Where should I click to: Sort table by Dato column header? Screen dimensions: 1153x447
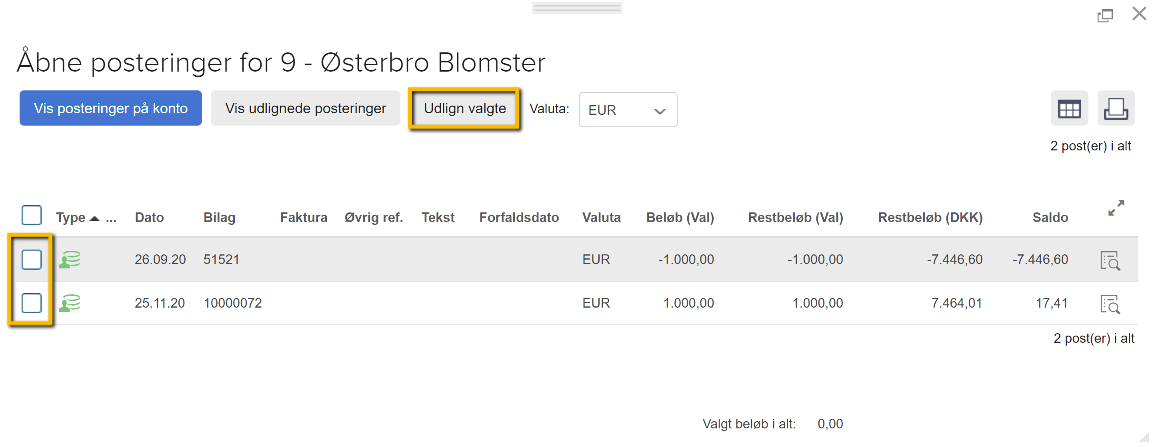pyautogui.click(x=149, y=218)
